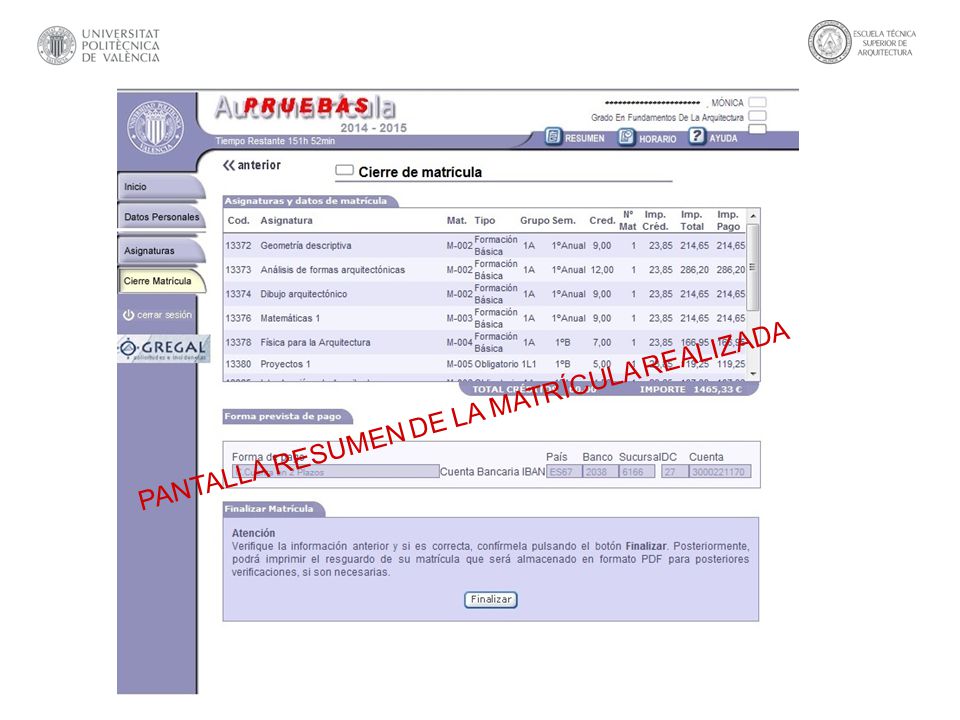This screenshot has width=960, height=720.
Task: Click the DC field 27
Action: click(674, 471)
